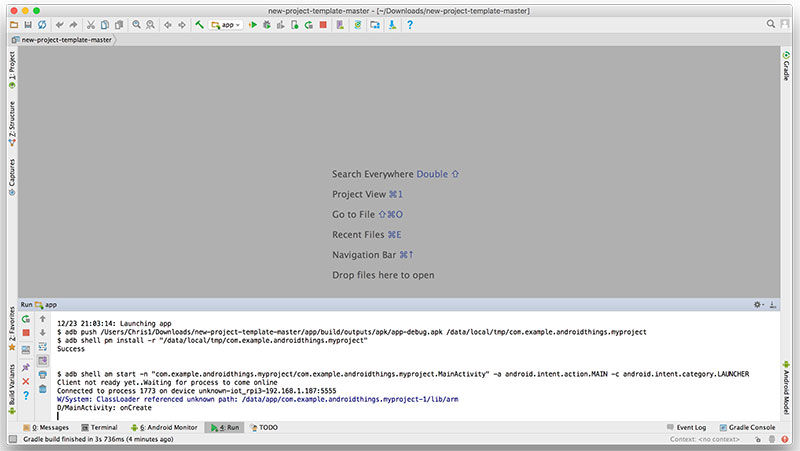Click the toolbar Help question mark

pos(410,24)
